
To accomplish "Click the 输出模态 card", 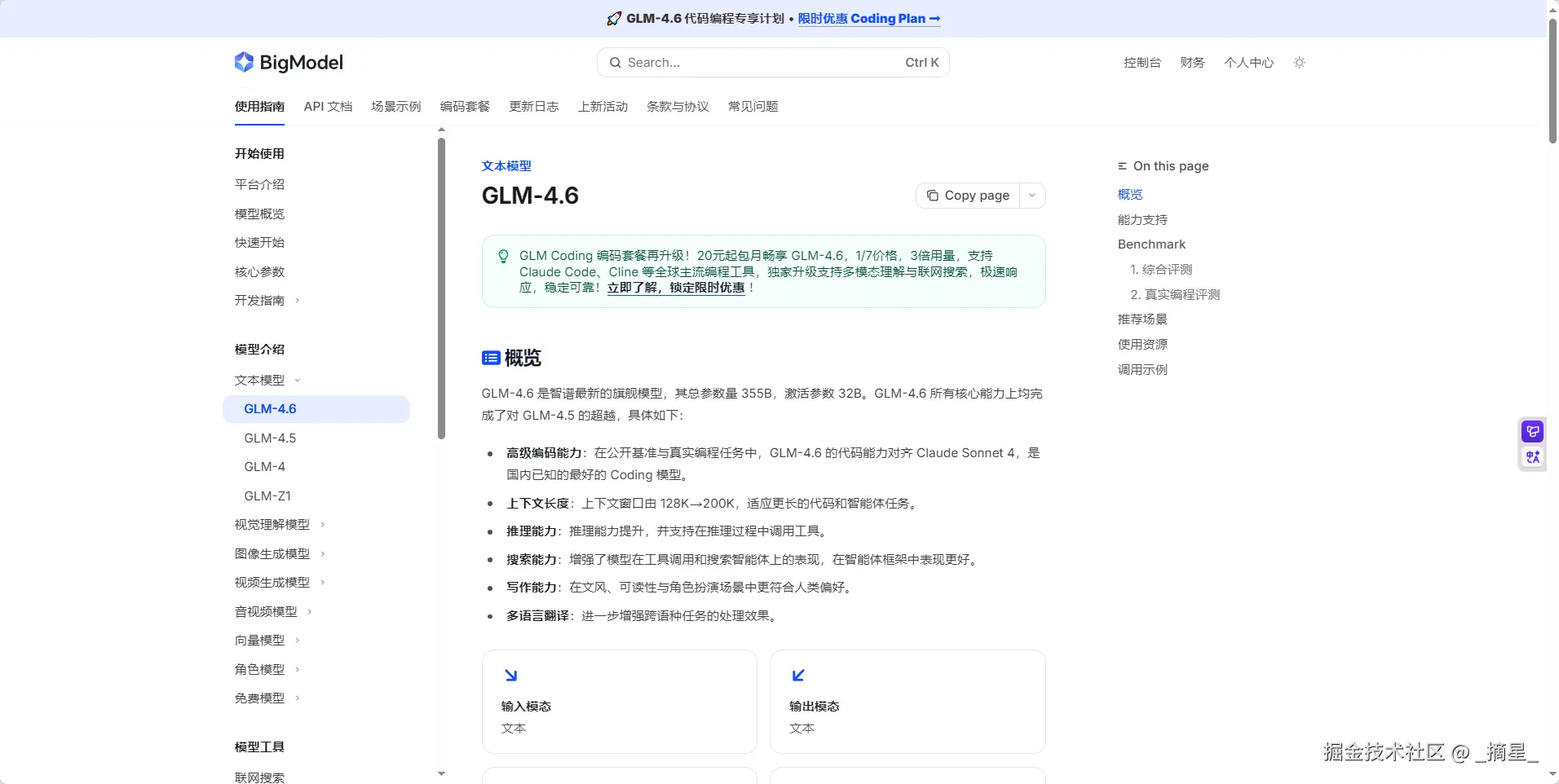I will (908, 702).
